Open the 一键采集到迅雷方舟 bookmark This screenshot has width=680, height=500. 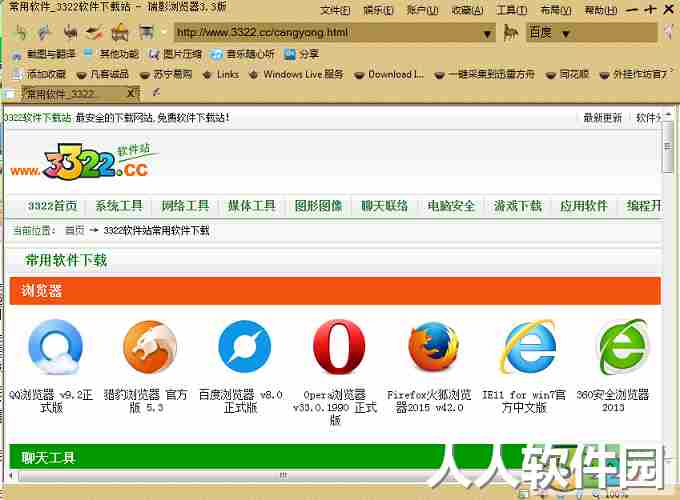tap(484, 74)
